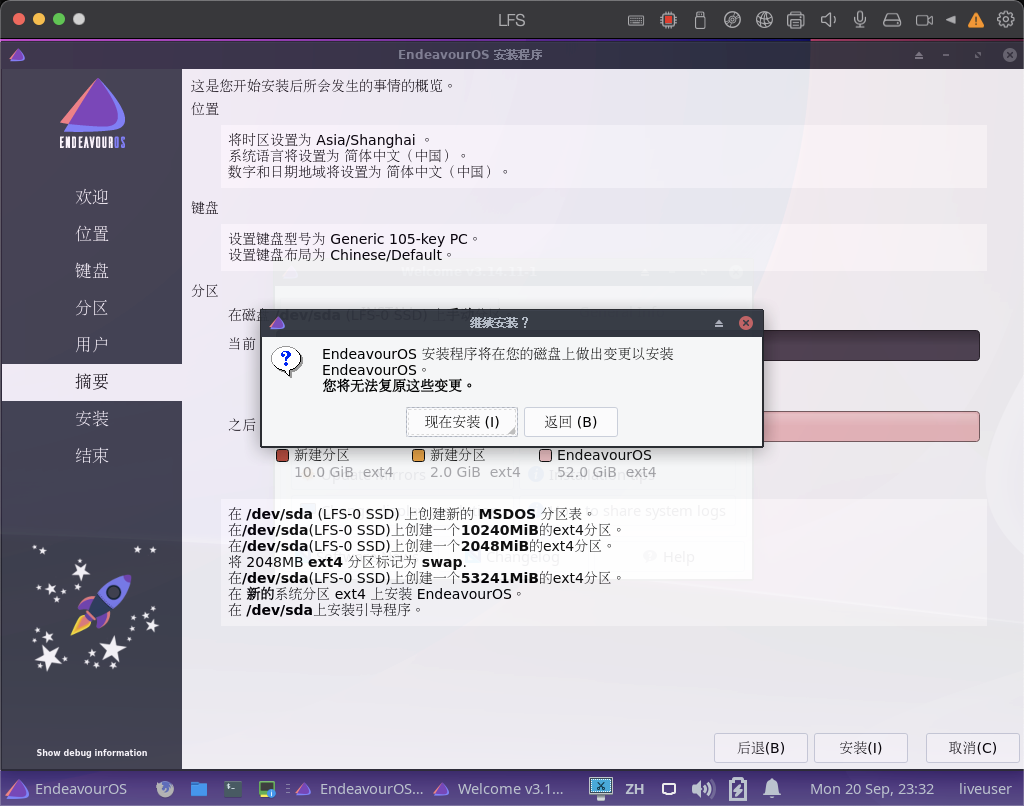Open the EndeavourOS application menu in taskbar

67,789
